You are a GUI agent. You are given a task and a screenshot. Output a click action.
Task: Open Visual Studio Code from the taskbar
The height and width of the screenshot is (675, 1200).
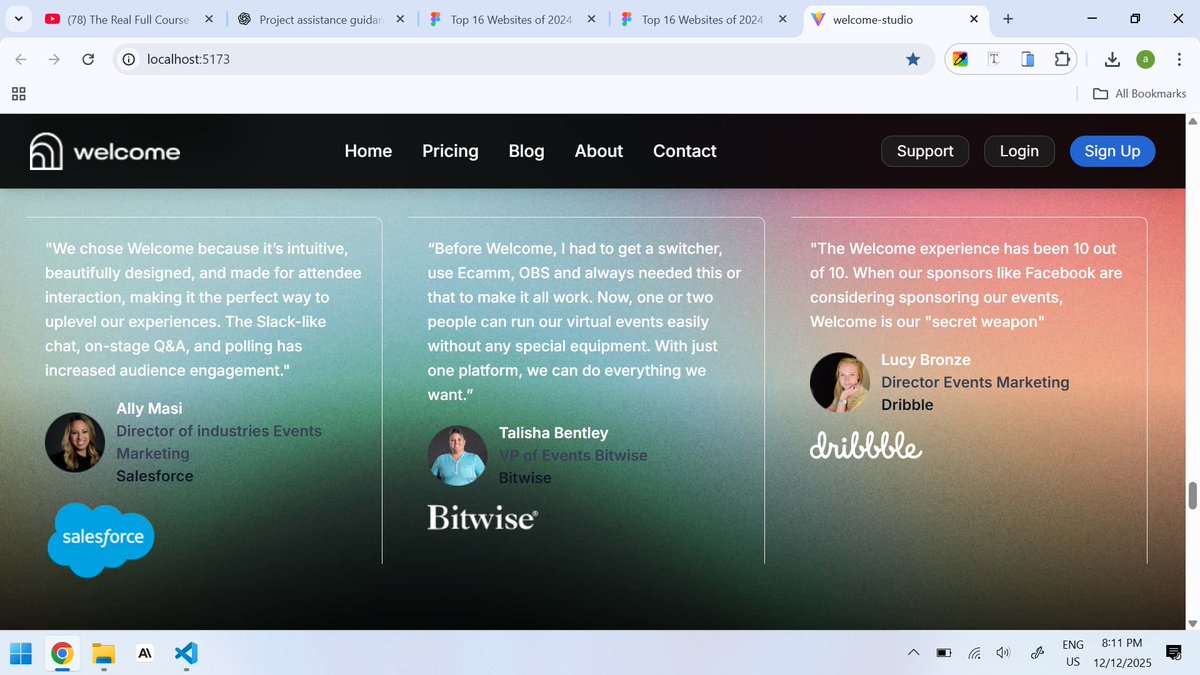185,654
